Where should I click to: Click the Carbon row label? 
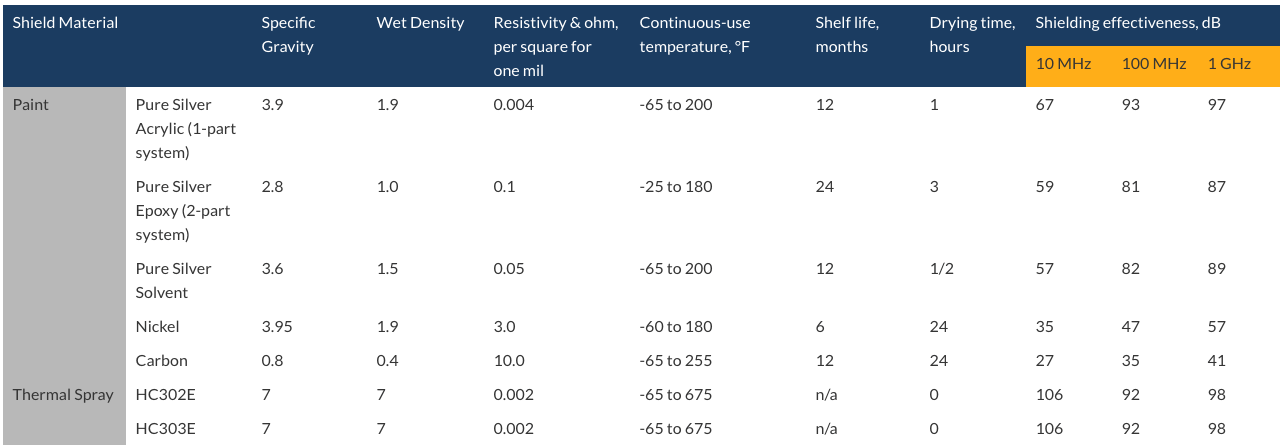162,360
